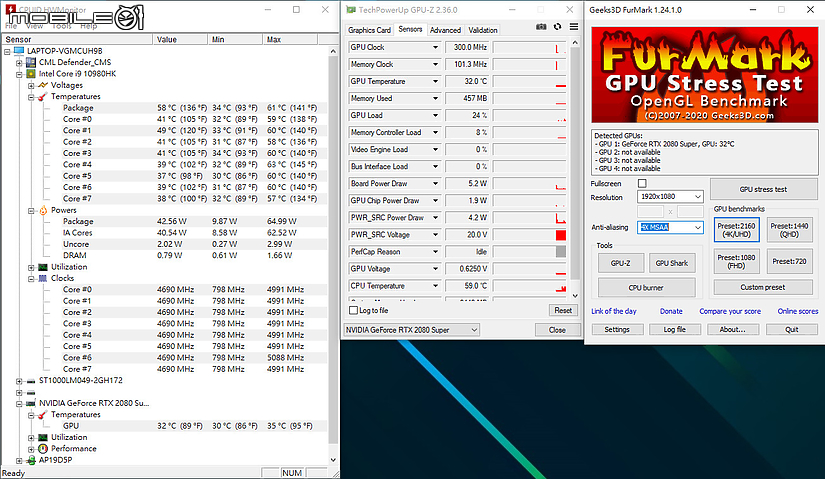Viewport: 825px width, 479px height.
Task: Click the Custom preset button
Action: (762, 287)
